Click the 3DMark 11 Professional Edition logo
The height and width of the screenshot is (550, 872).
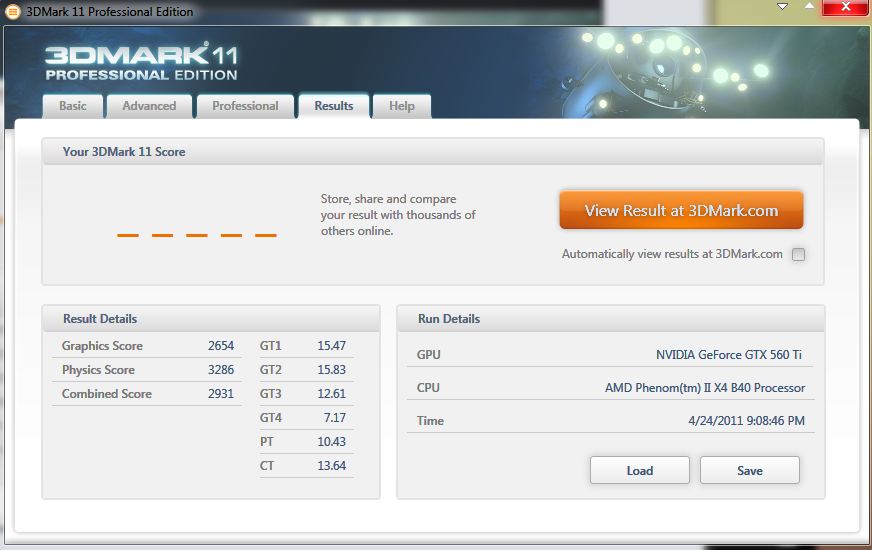(141, 62)
